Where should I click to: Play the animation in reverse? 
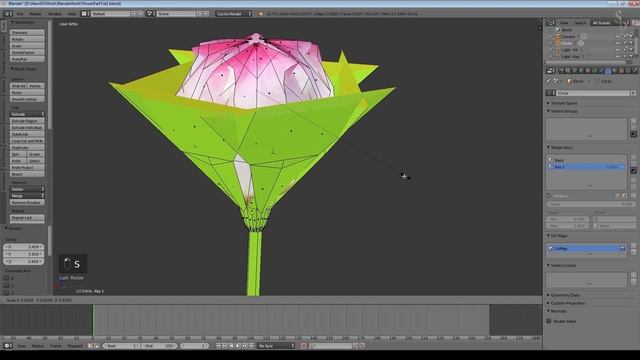[232, 346]
